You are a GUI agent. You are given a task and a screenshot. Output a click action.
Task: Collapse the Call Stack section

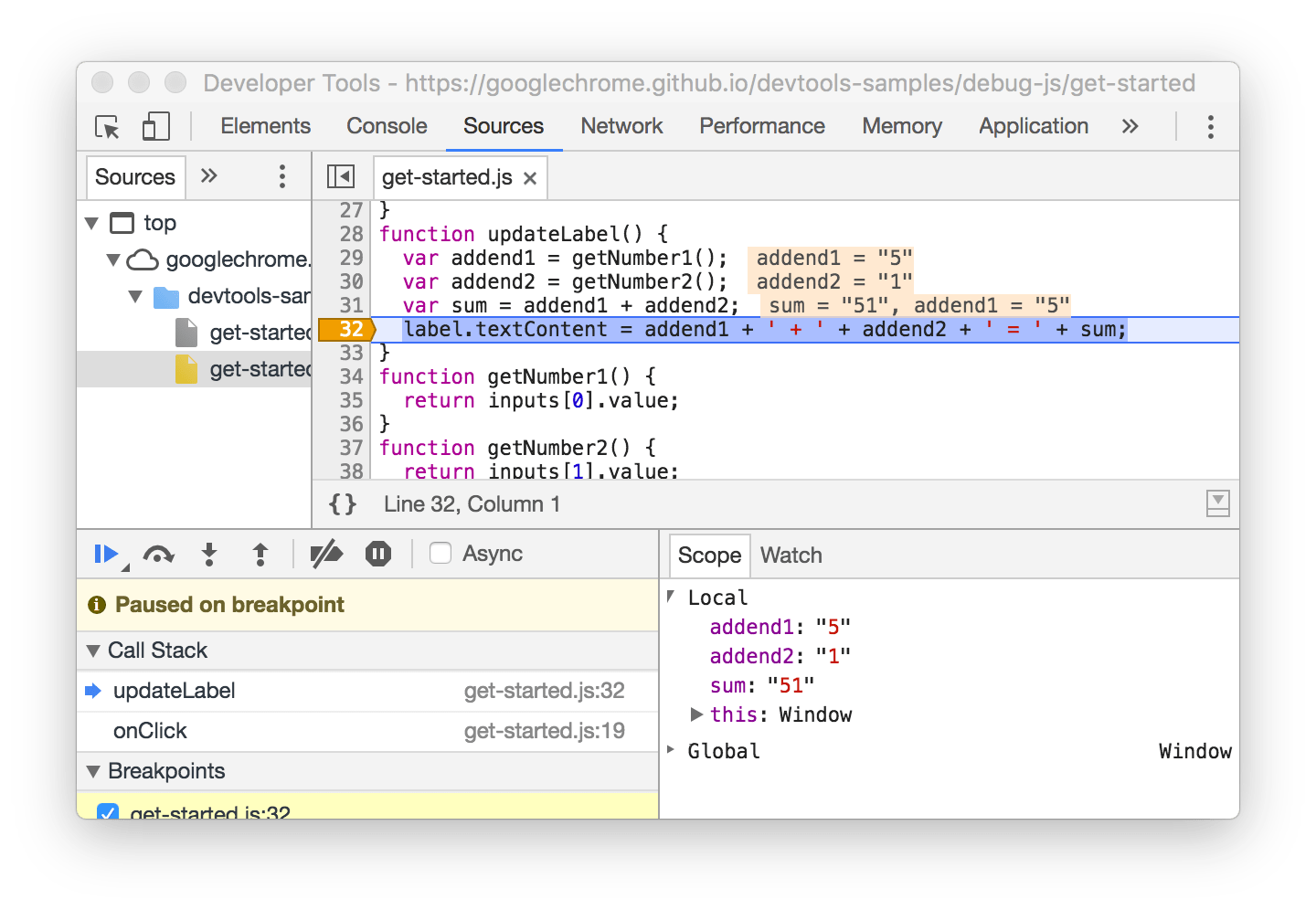pyautogui.click(x=92, y=650)
